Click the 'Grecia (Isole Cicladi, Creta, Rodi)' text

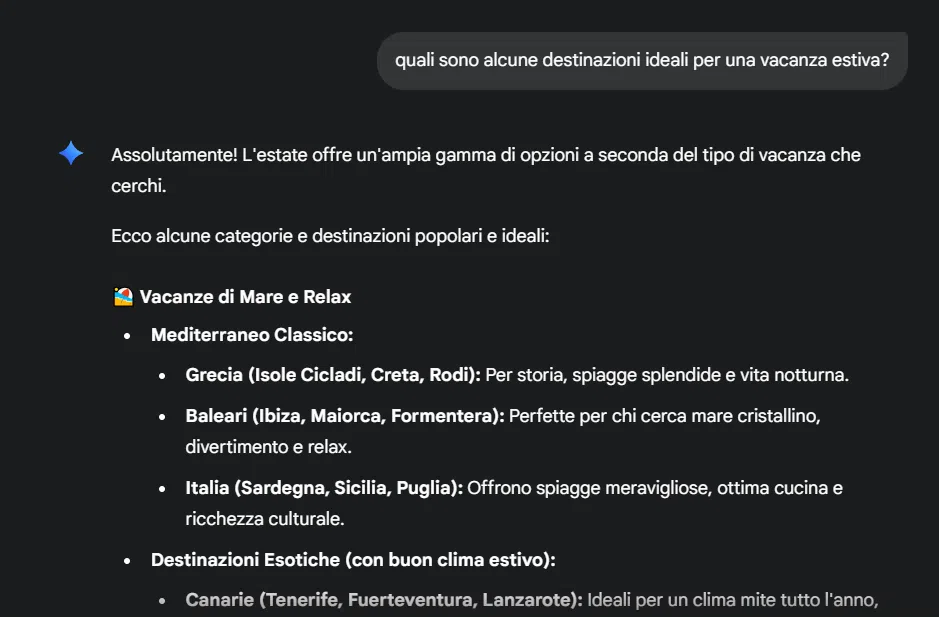[333, 375]
